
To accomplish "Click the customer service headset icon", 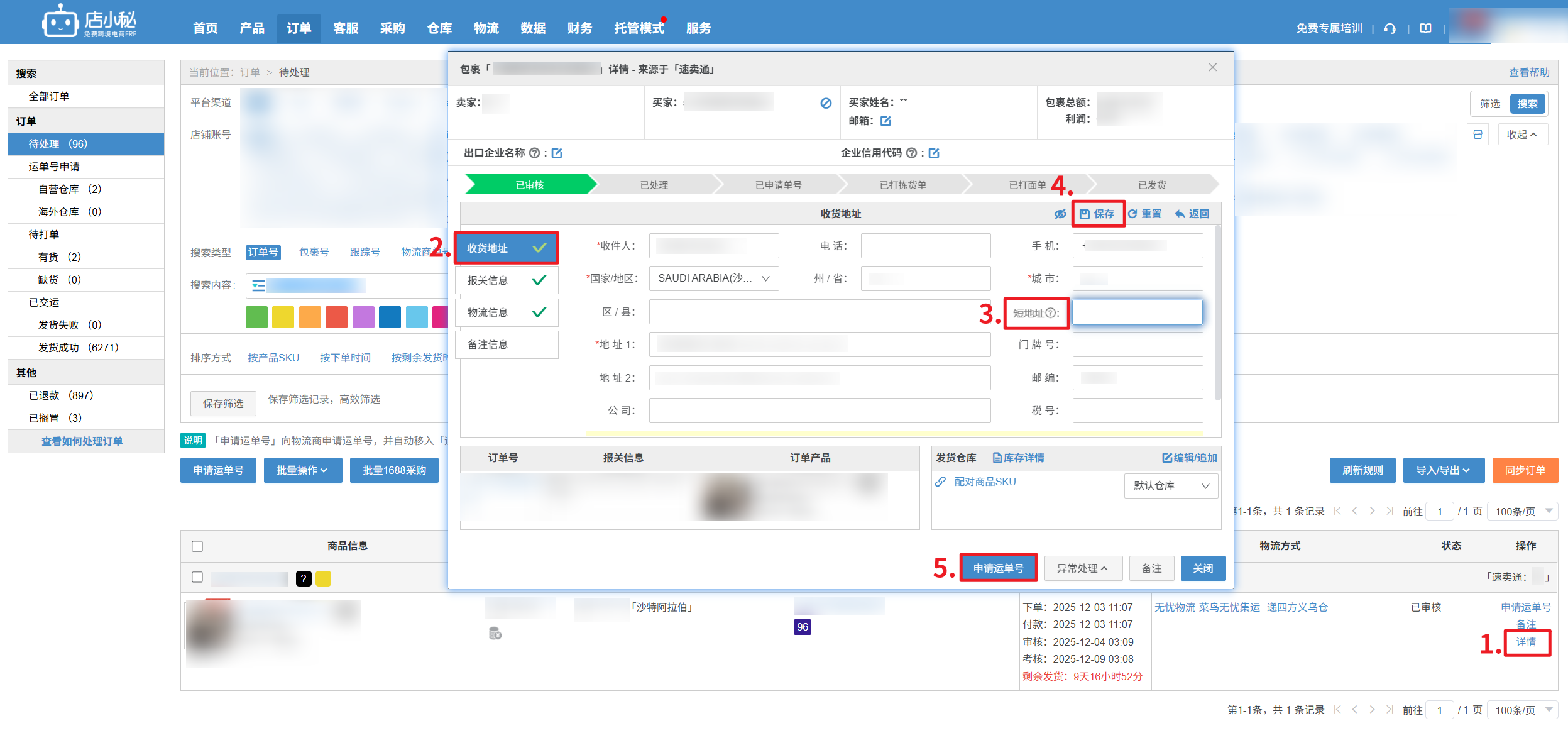I will 1390,28.
